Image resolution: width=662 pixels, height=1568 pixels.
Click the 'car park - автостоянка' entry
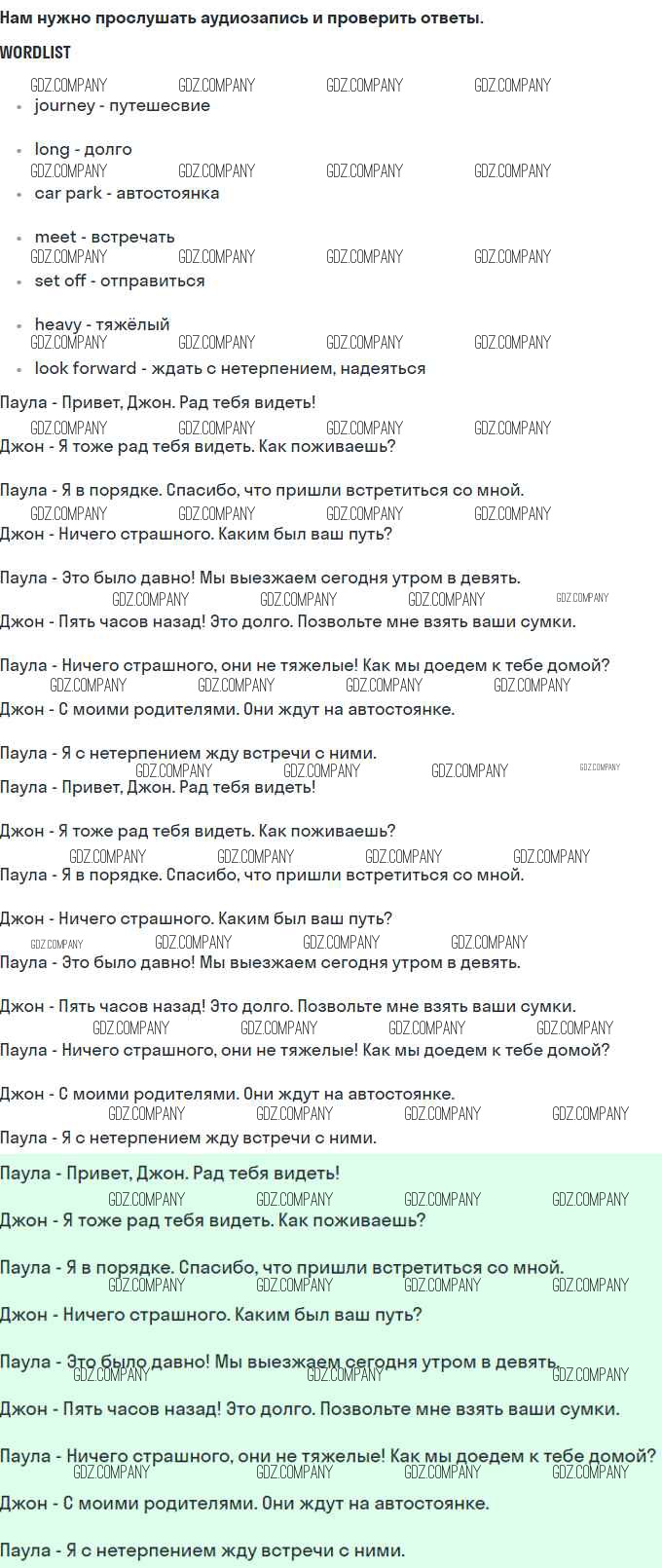coord(127,193)
